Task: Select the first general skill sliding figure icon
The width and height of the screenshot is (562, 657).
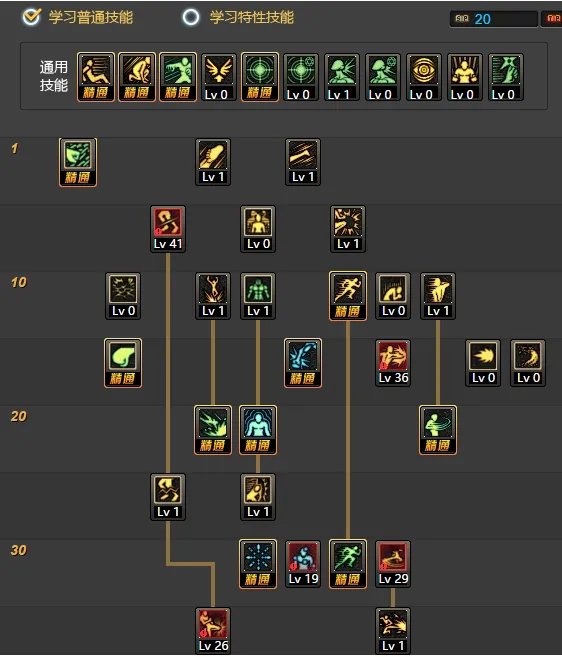Action: point(96,77)
